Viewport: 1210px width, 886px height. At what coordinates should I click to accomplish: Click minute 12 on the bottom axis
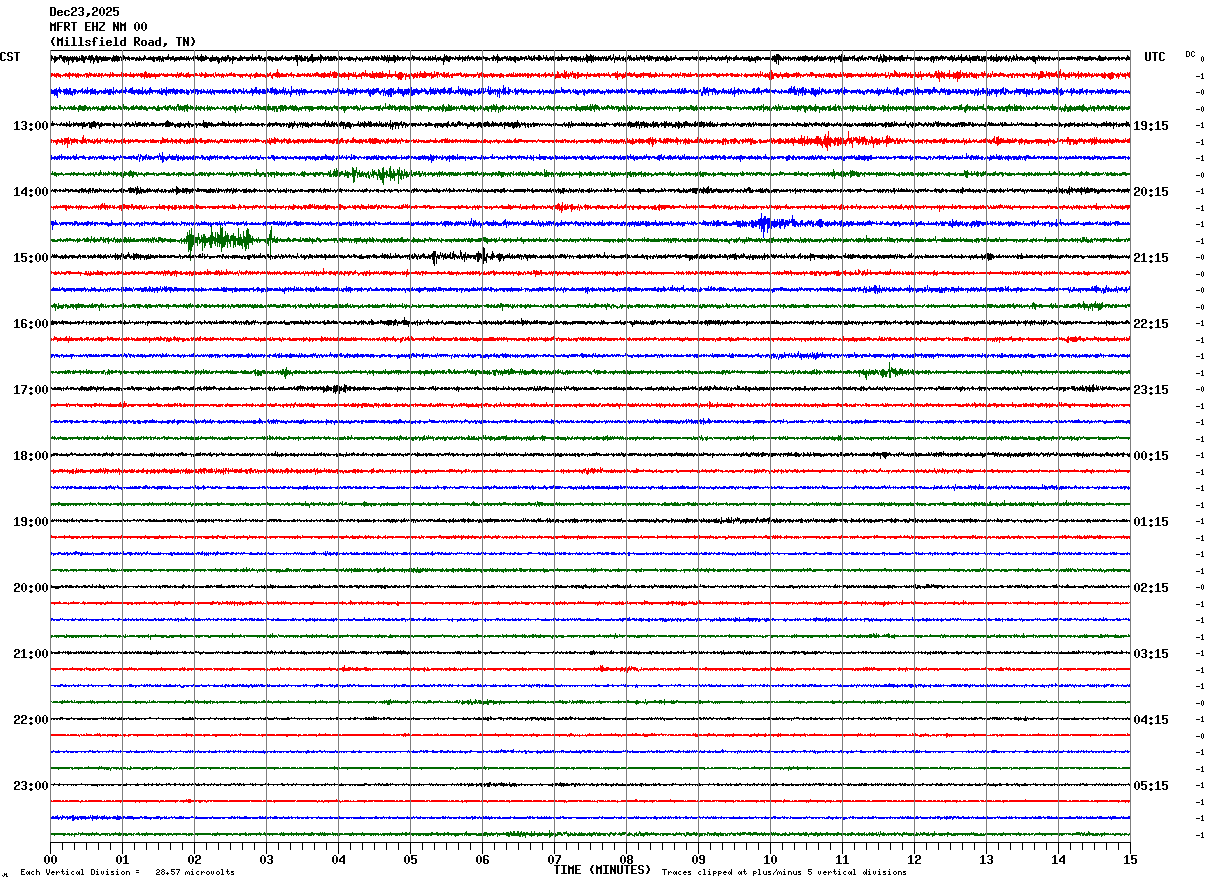coord(914,859)
